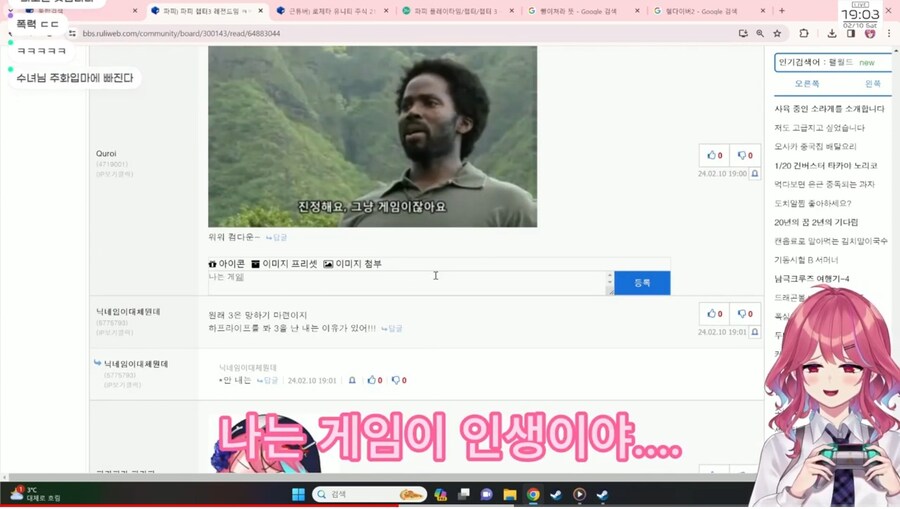The height and width of the screenshot is (509, 900).
Task: Click the 인기검색어 search box in the sidebar
Action: click(832, 63)
